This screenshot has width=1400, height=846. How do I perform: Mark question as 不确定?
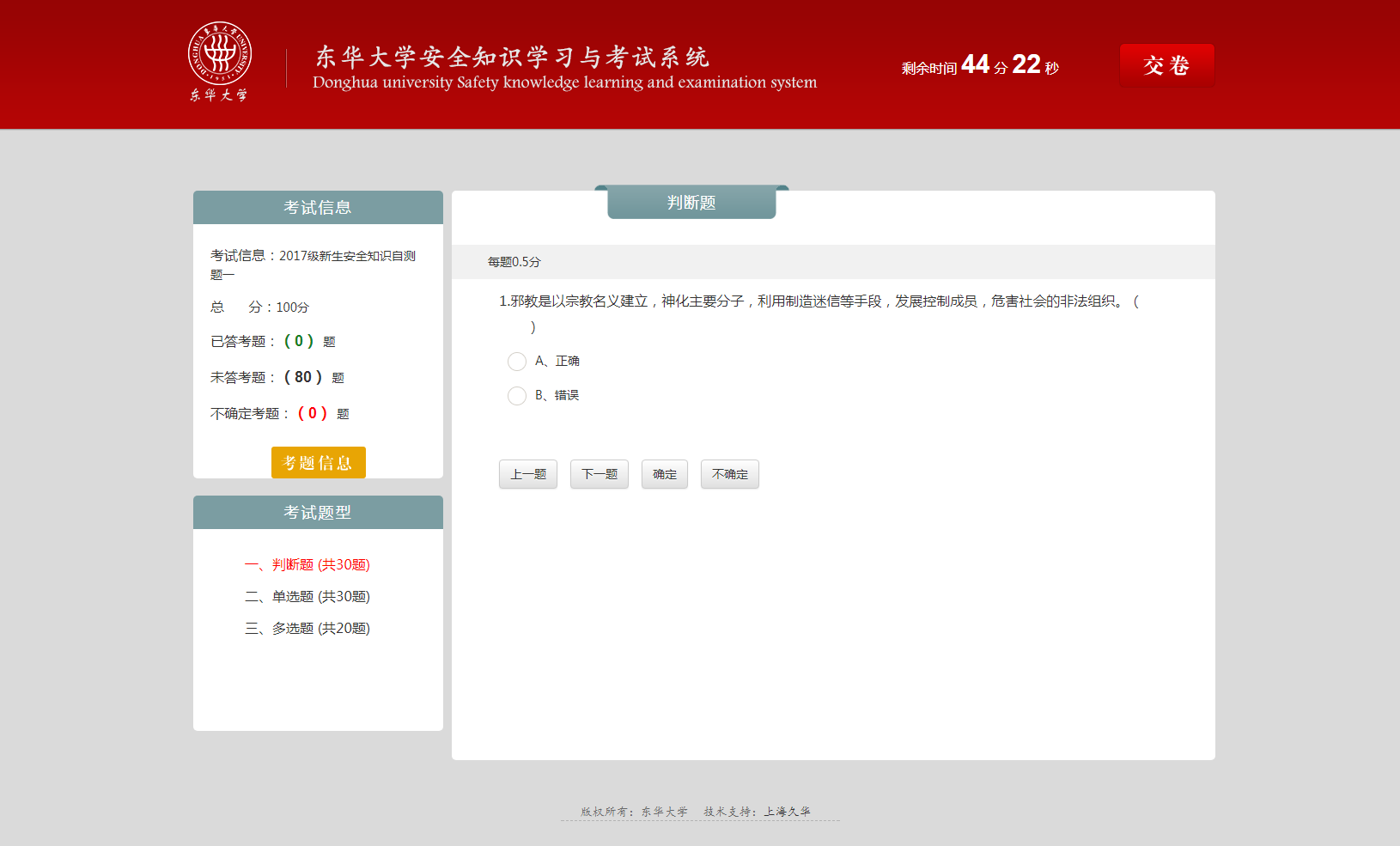point(730,474)
